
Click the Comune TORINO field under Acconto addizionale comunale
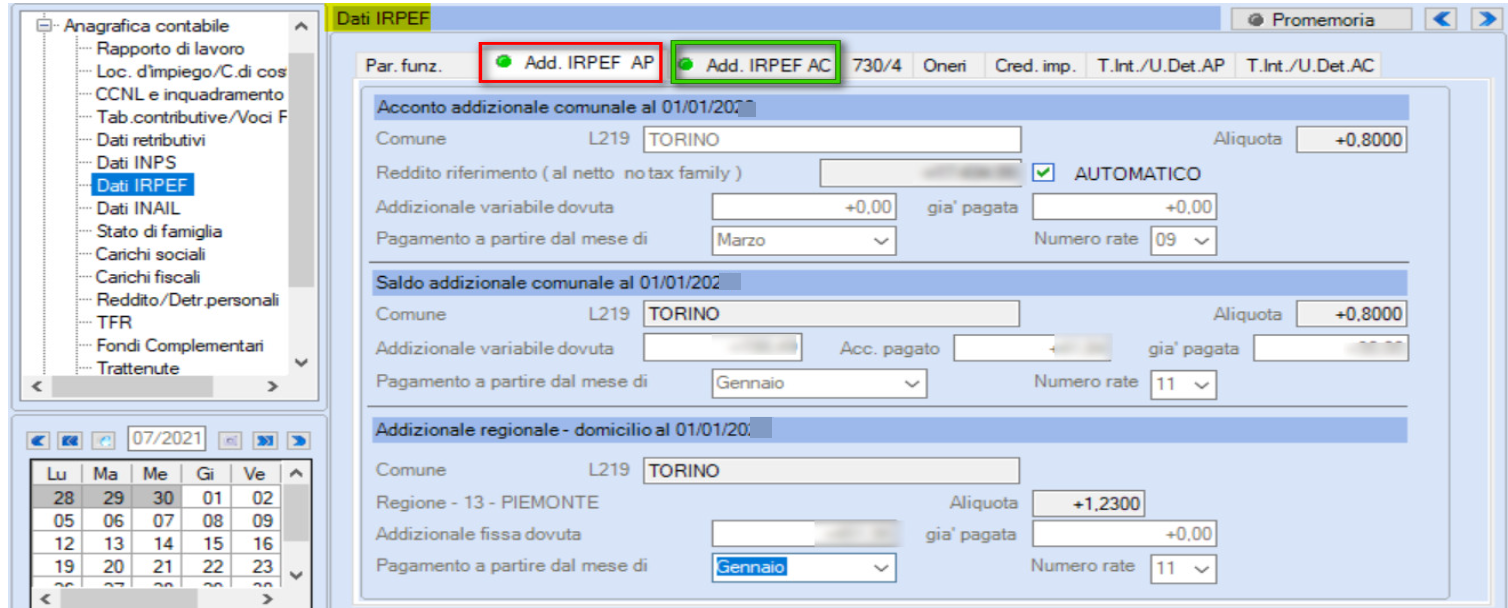click(x=832, y=140)
